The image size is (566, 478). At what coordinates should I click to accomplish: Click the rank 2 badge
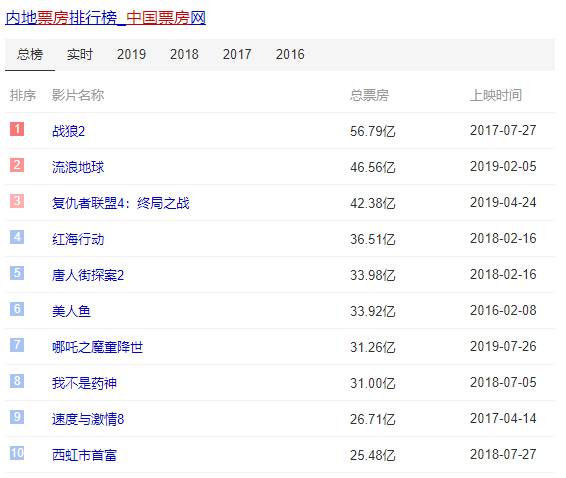17,165
